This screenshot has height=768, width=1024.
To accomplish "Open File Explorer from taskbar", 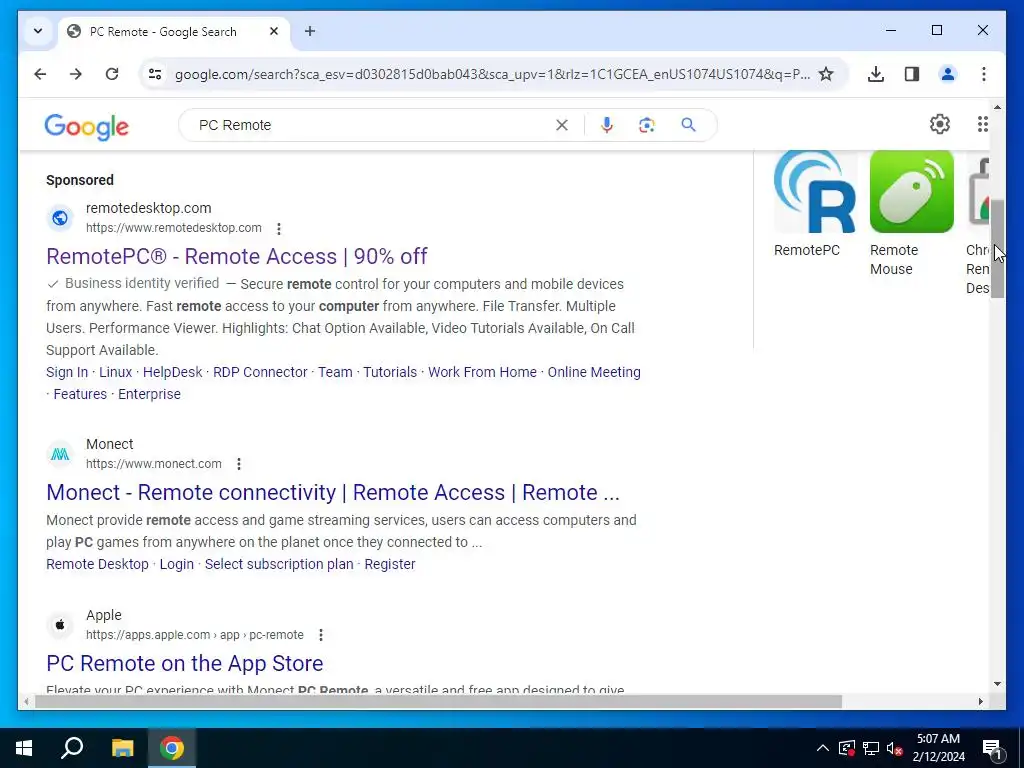I will click(122, 748).
